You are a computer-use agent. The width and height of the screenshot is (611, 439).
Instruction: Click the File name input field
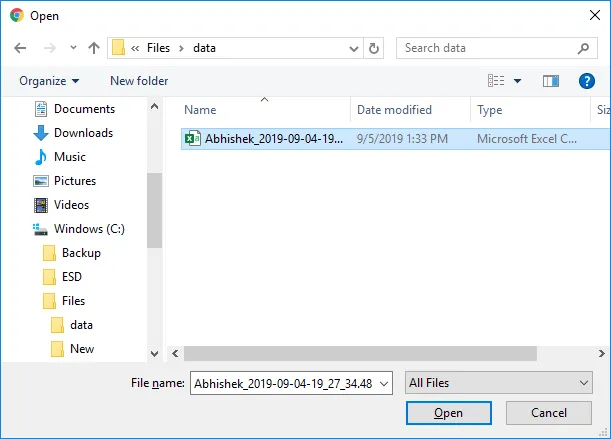[291, 383]
